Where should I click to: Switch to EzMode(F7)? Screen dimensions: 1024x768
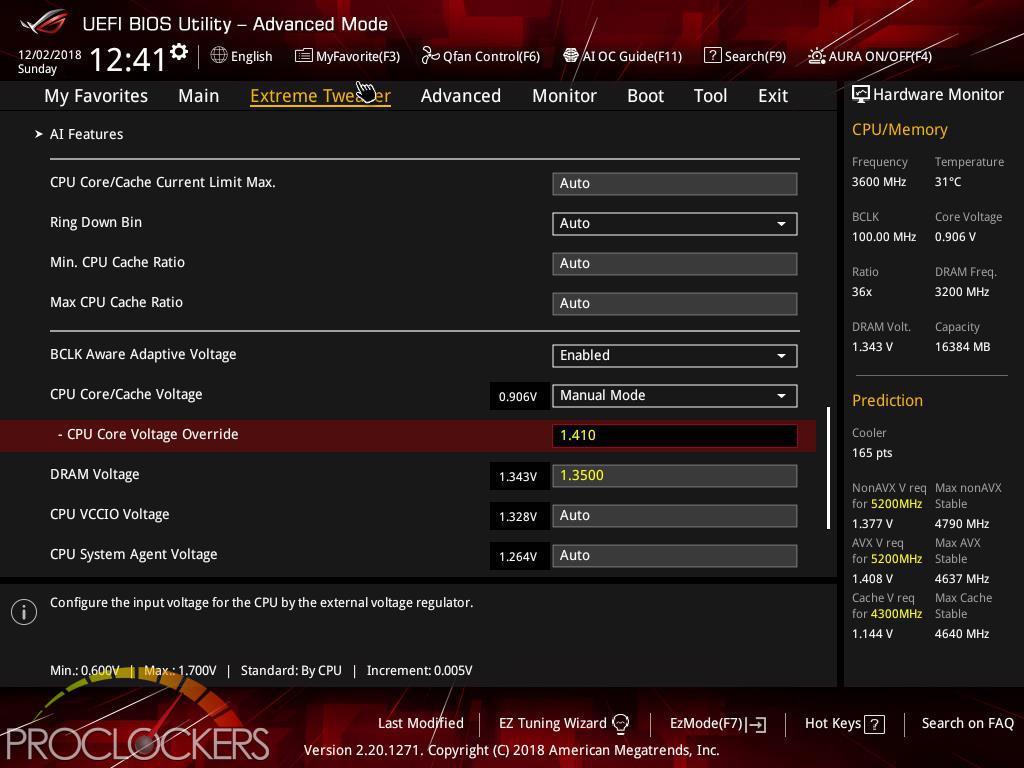pos(718,724)
